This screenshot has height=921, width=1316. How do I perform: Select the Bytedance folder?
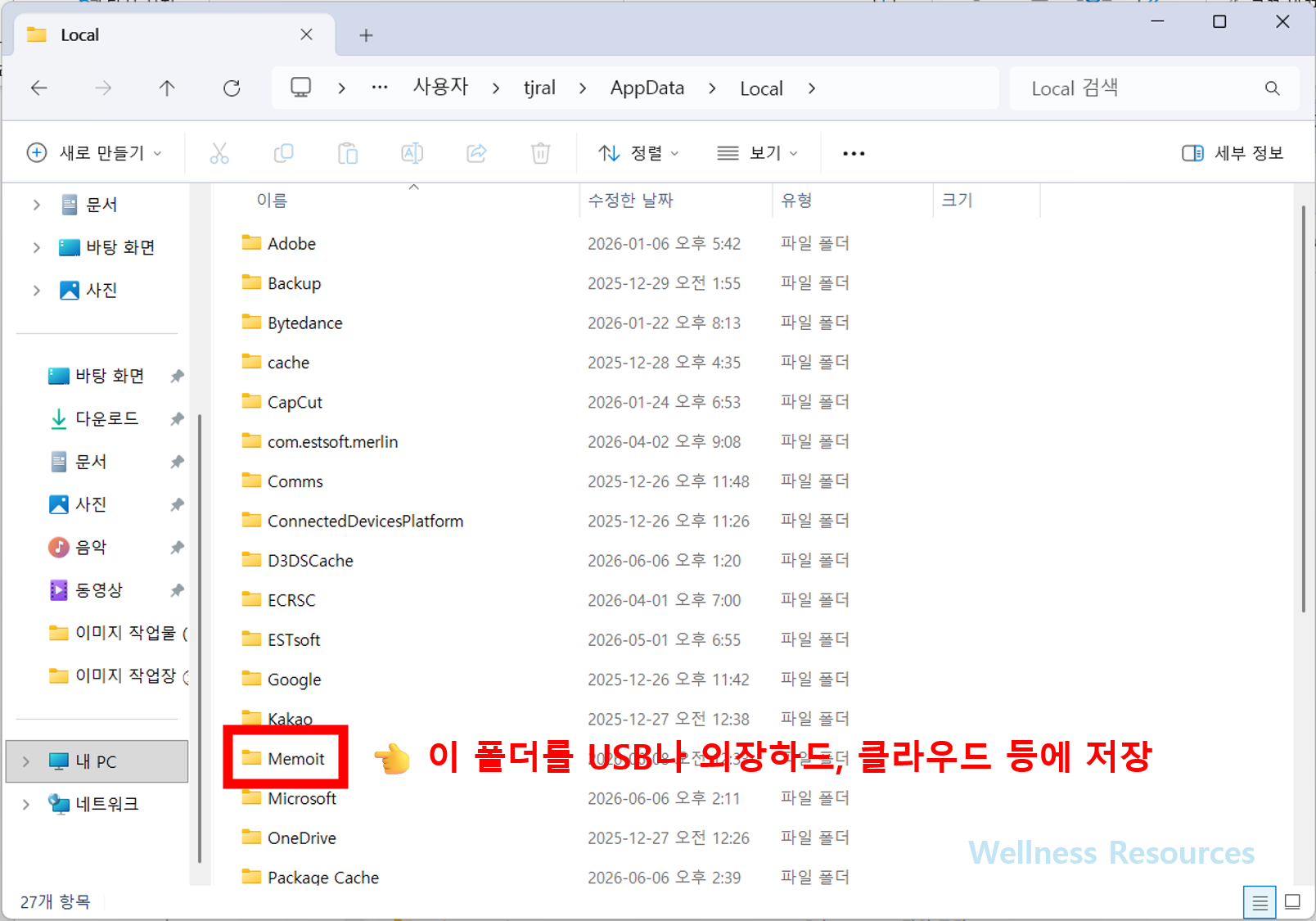(292, 323)
